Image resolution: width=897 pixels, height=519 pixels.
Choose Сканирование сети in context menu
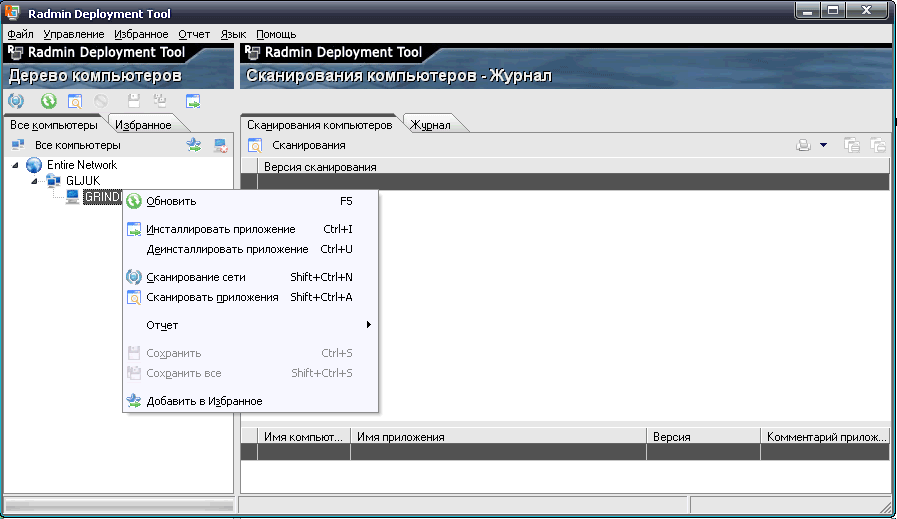point(251,278)
